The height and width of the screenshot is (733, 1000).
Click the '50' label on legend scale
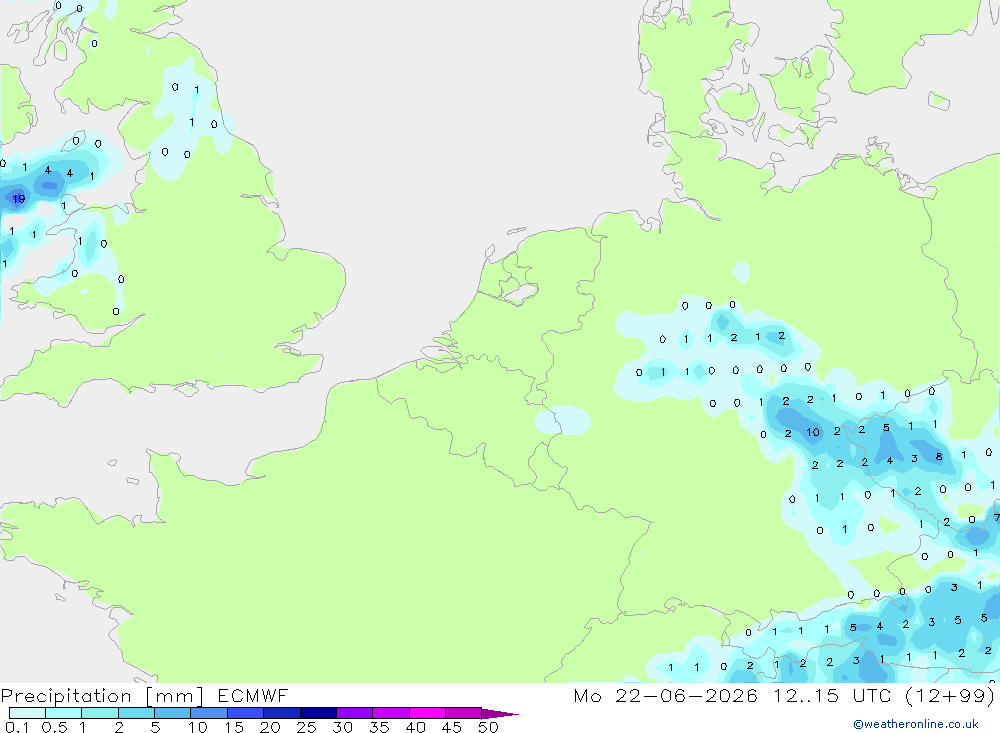488,727
